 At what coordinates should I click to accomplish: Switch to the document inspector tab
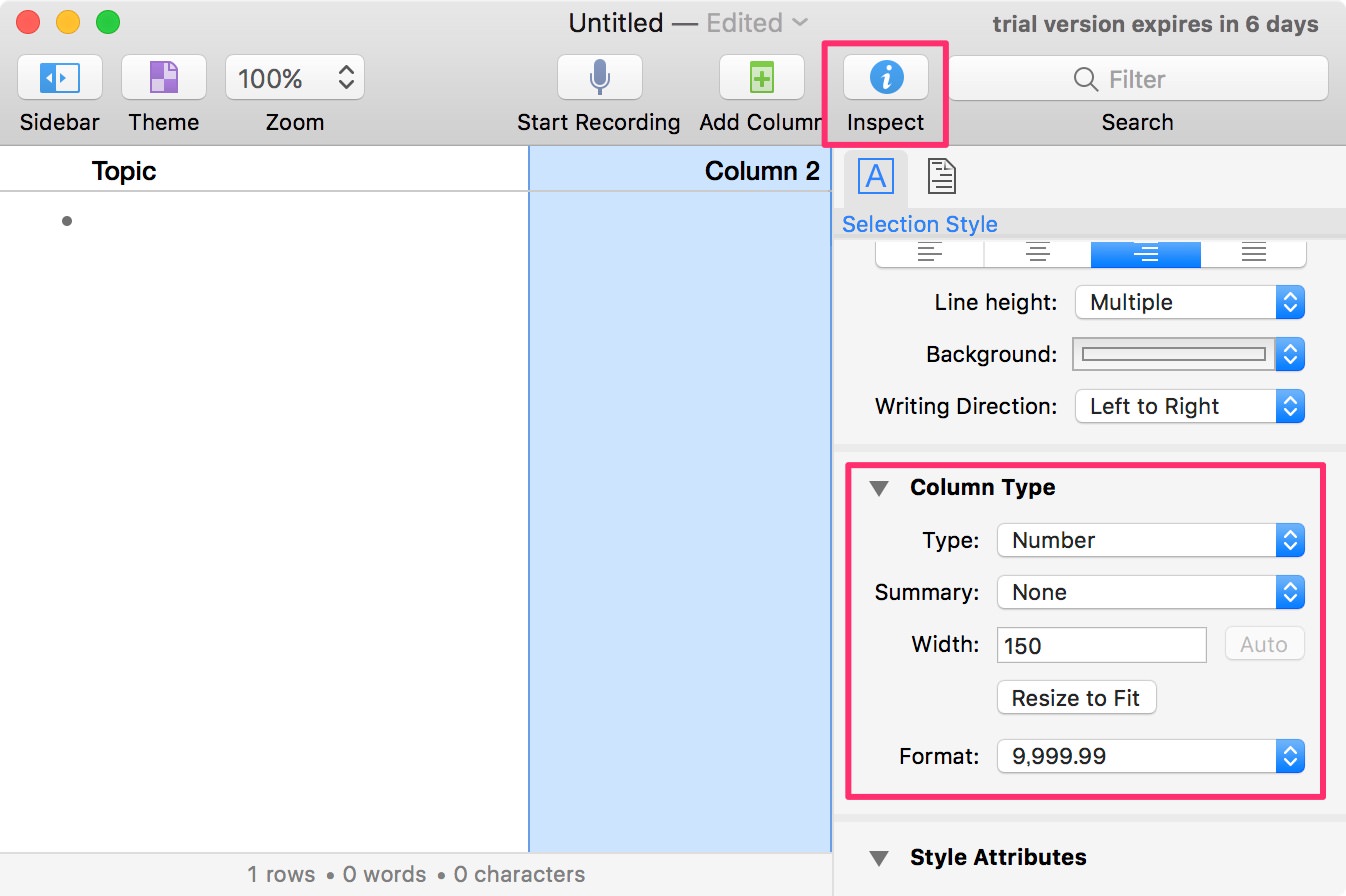[x=941, y=177]
